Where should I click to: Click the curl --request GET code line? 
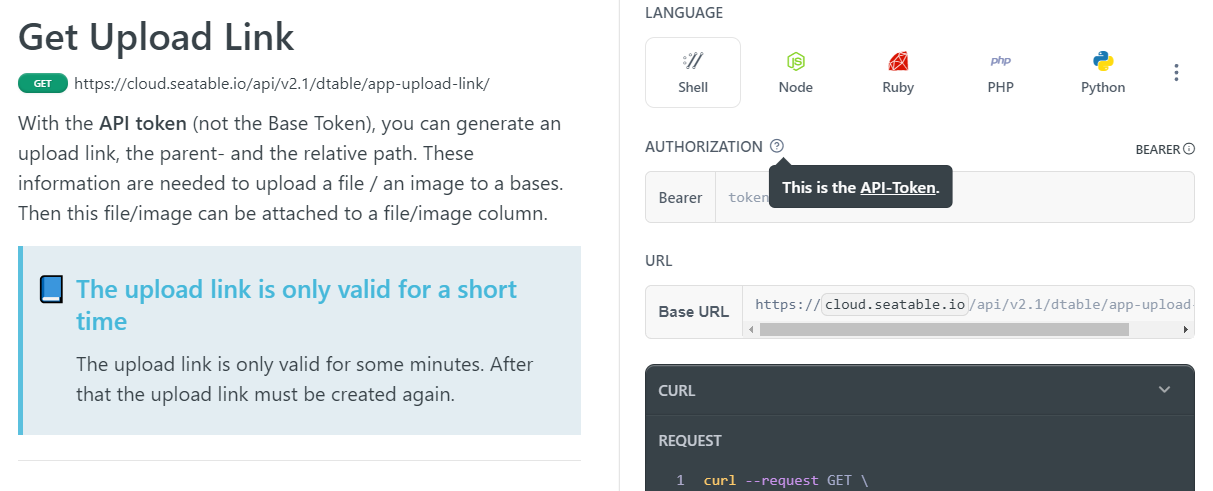[x=785, y=480]
